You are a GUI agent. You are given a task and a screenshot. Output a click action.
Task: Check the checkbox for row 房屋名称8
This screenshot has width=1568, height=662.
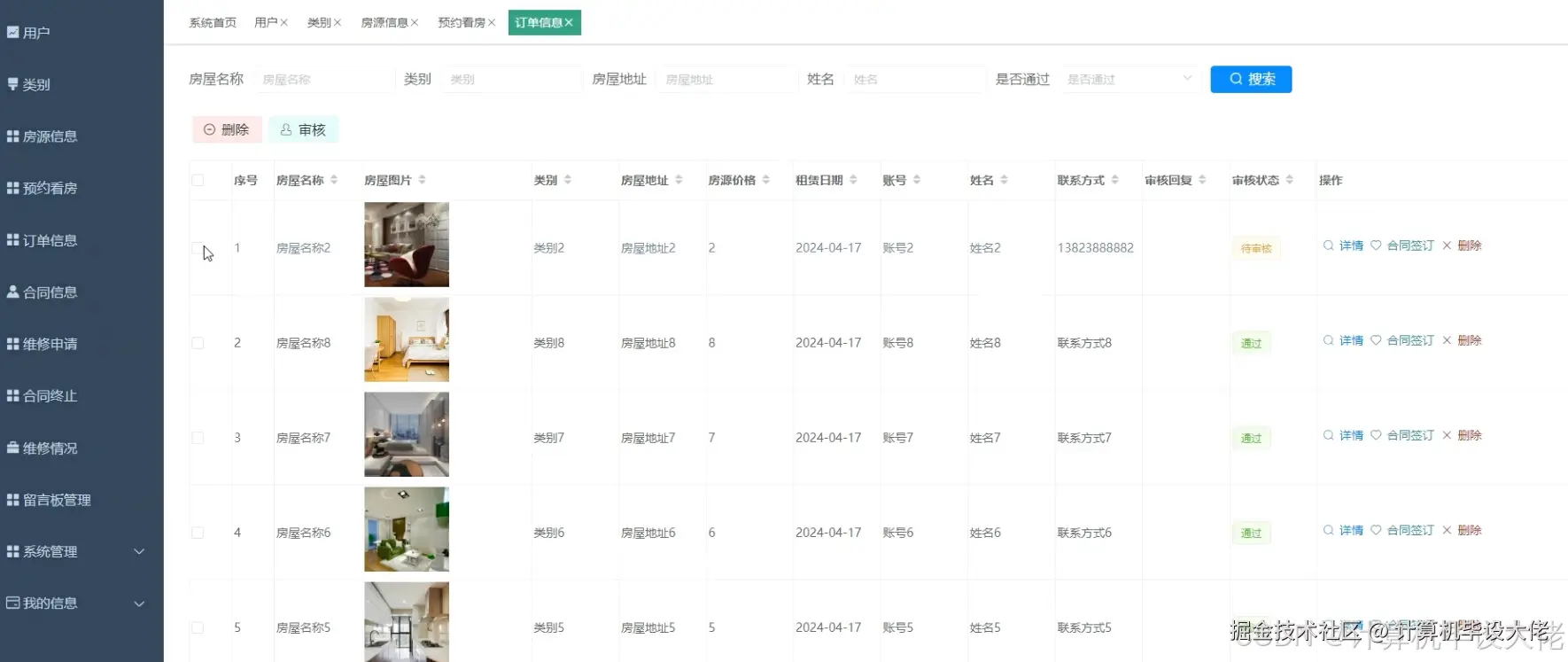pyautogui.click(x=198, y=343)
